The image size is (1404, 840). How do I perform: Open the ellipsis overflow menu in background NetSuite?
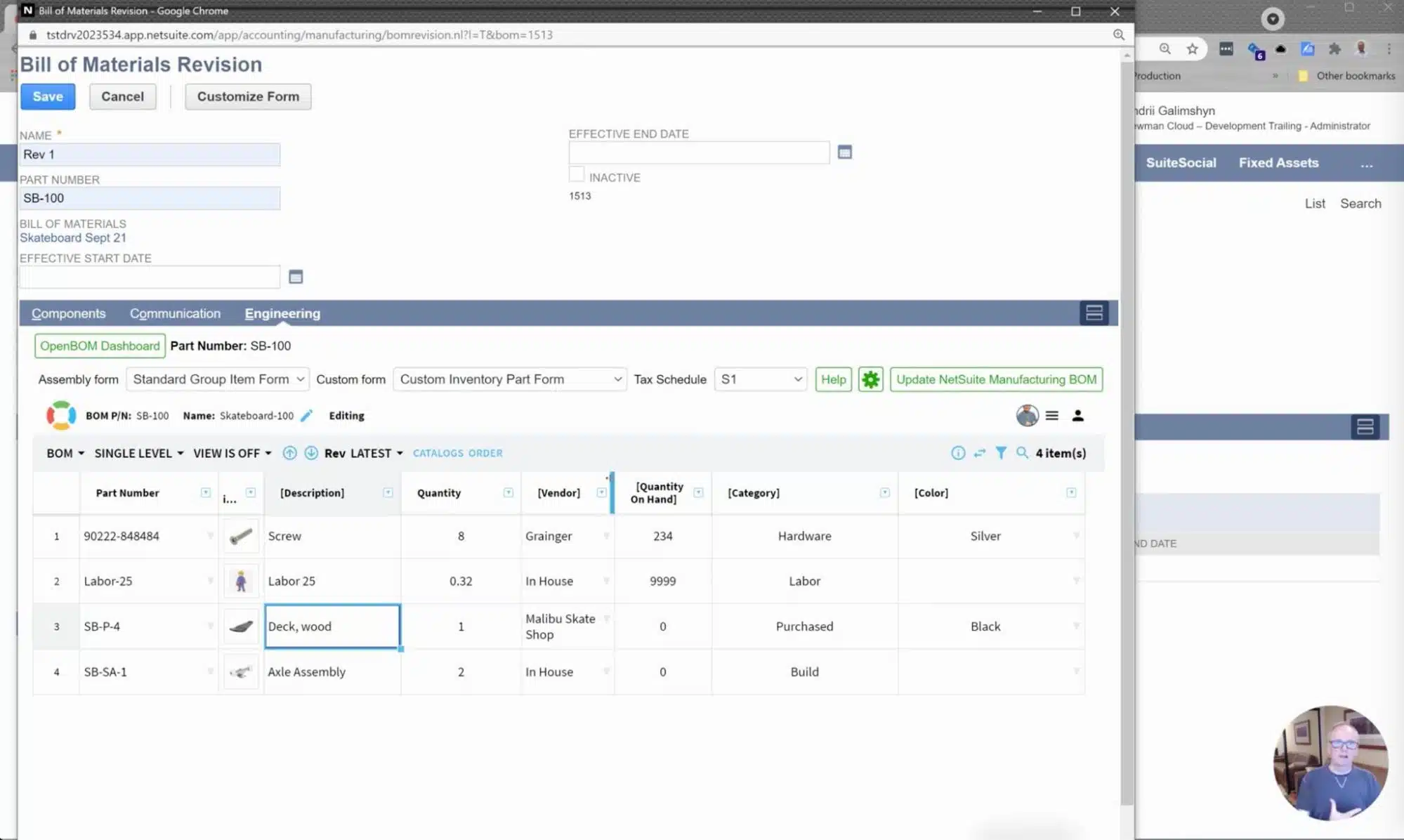(1366, 164)
